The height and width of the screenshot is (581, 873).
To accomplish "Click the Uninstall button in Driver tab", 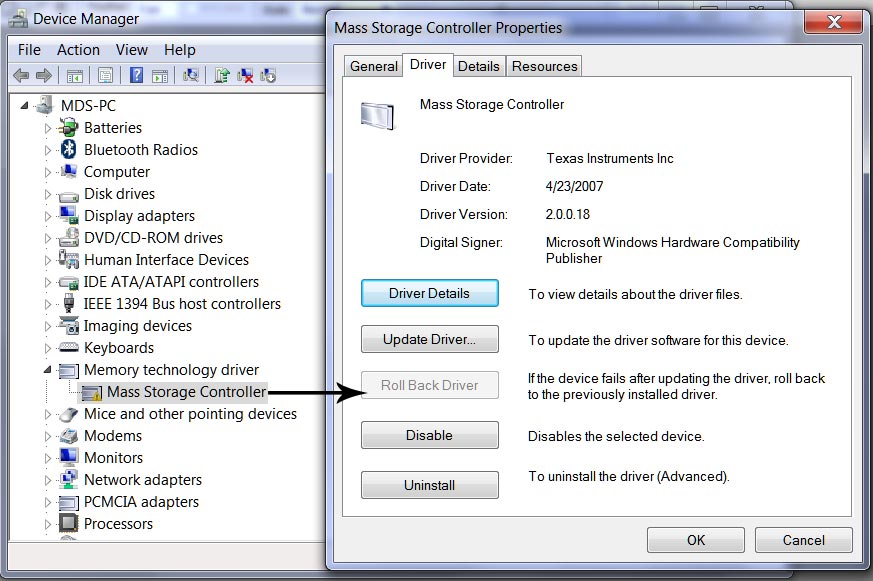I will pos(429,484).
